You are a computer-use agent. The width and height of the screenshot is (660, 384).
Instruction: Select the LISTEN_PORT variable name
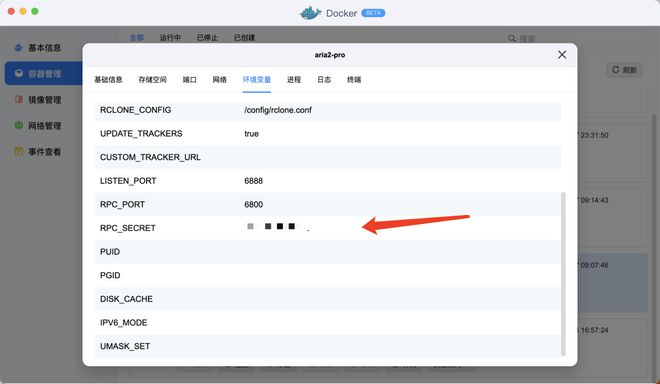(128, 181)
